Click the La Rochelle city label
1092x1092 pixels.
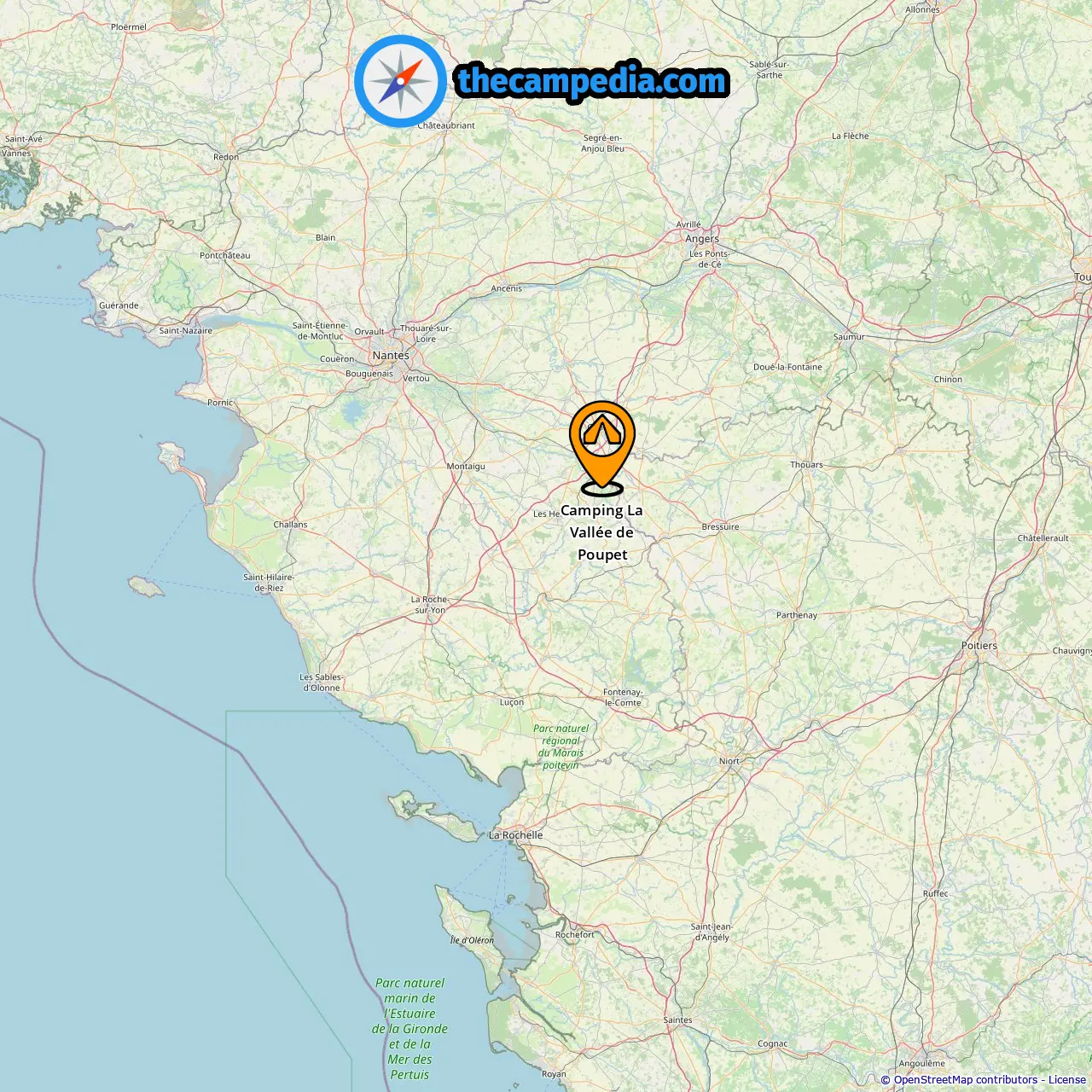tap(515, 835)
